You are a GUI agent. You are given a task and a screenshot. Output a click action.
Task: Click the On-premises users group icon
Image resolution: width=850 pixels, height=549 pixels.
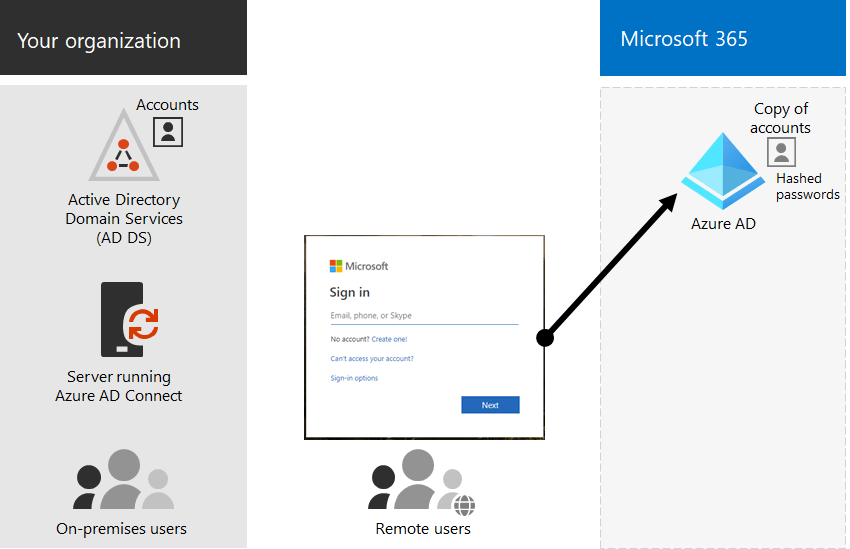123,481
